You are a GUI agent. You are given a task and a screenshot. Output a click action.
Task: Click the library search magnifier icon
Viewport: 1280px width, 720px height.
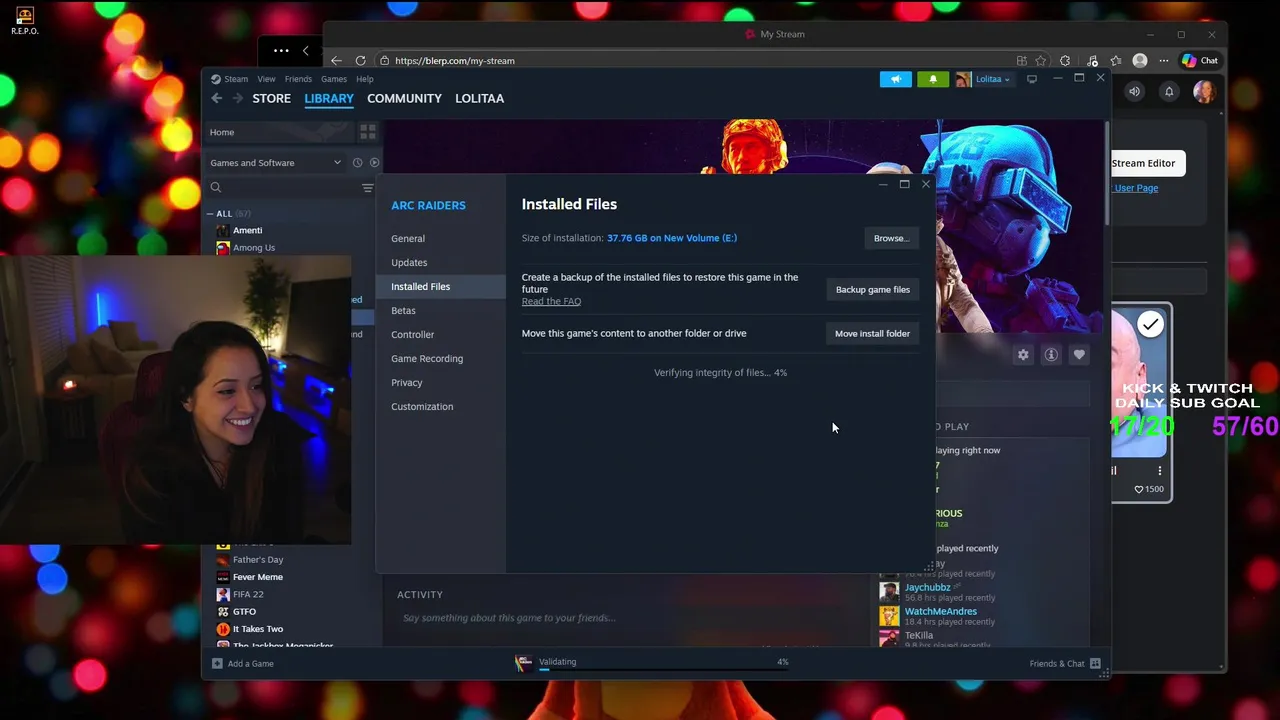coord(215,188)
